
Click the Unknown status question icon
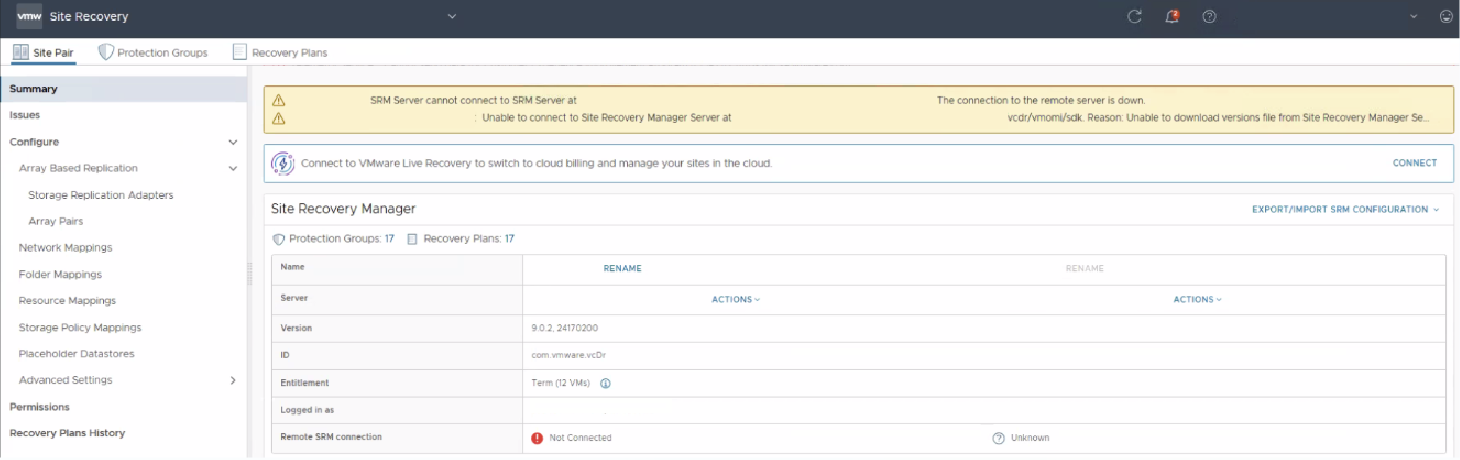tap(998, 438)
